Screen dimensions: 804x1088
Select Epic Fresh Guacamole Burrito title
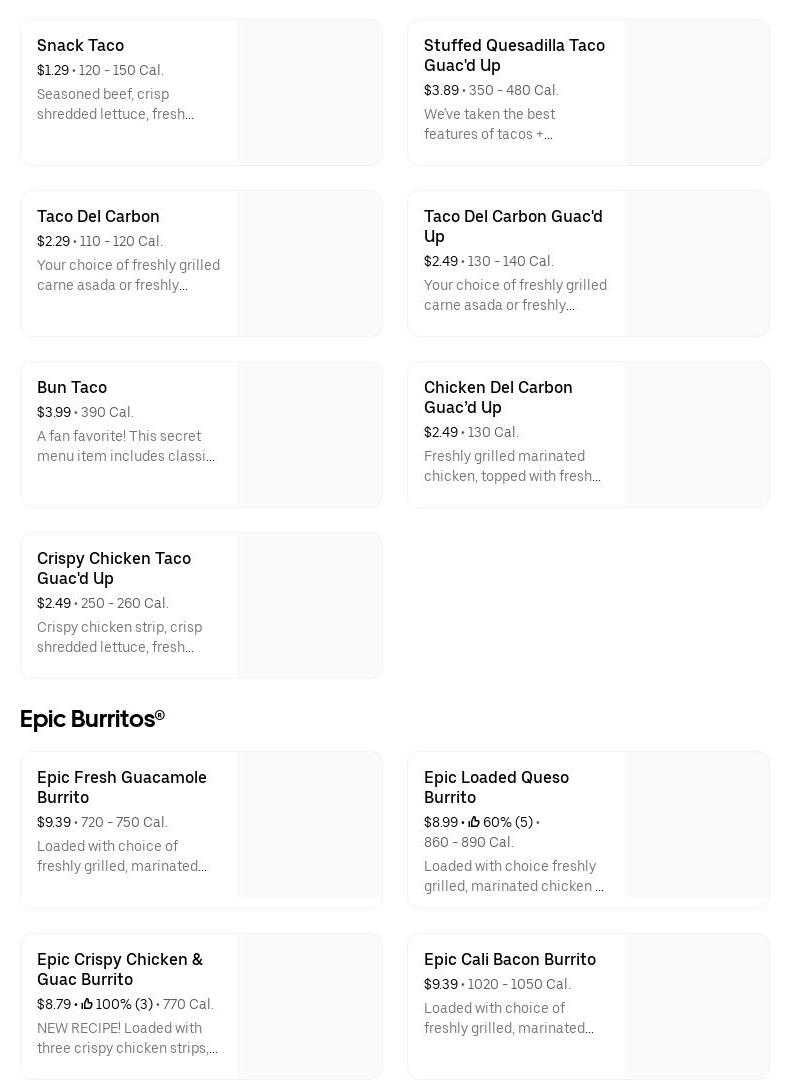tap(122, 787)
